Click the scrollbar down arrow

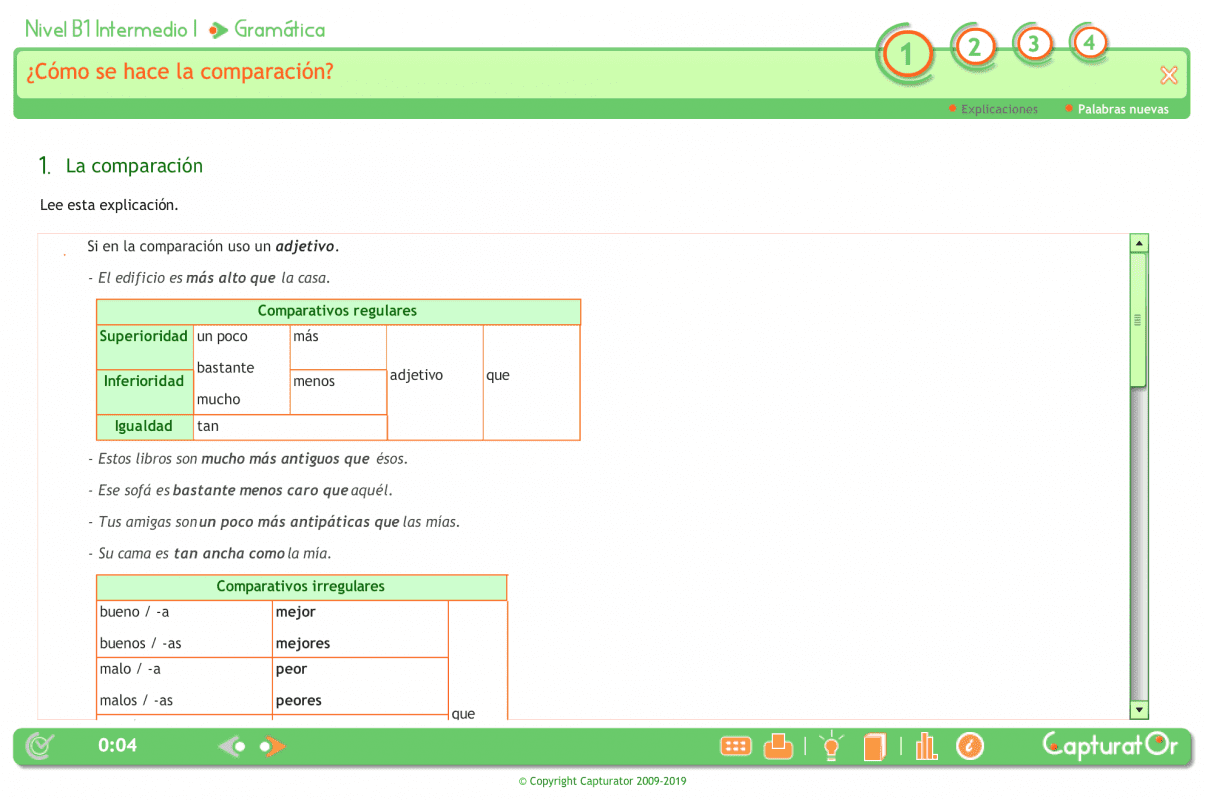(x=1139, y=710)
